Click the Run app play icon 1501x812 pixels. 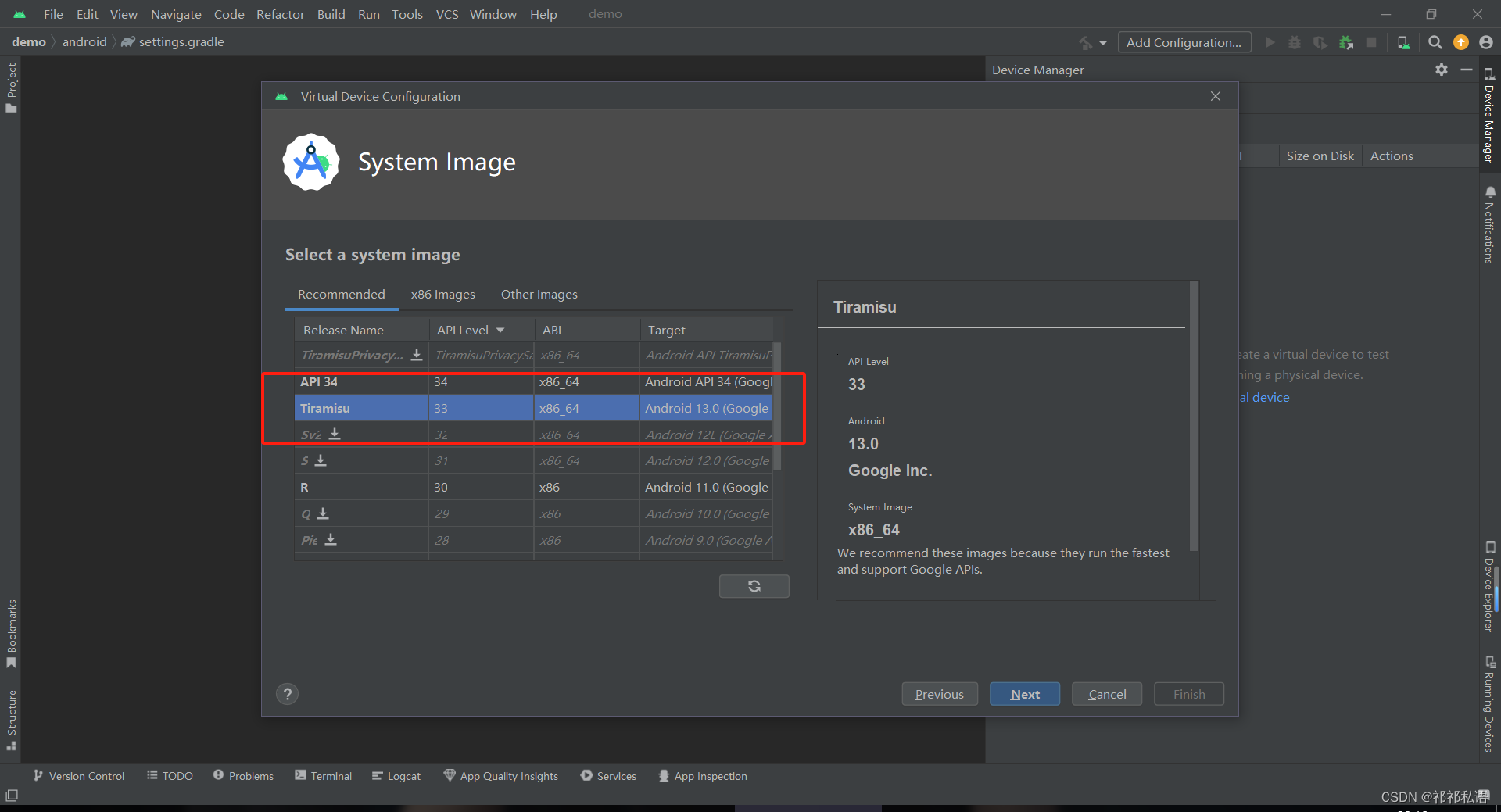1270,42
